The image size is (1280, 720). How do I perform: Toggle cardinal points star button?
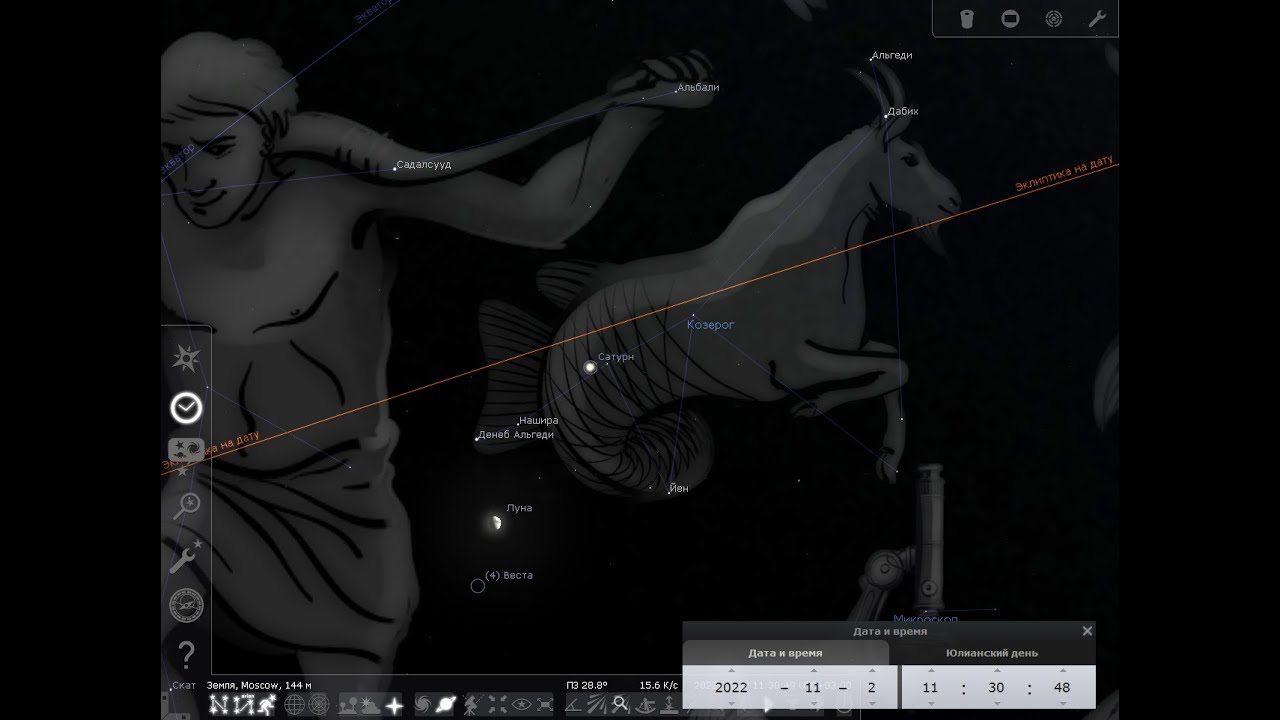394,705
